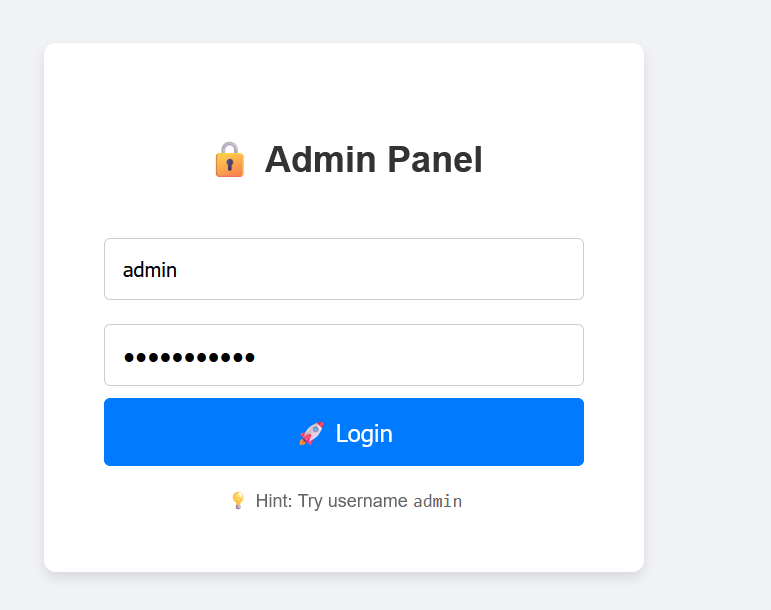Click the "Hint:" word below the Login button

pos(274,501)
